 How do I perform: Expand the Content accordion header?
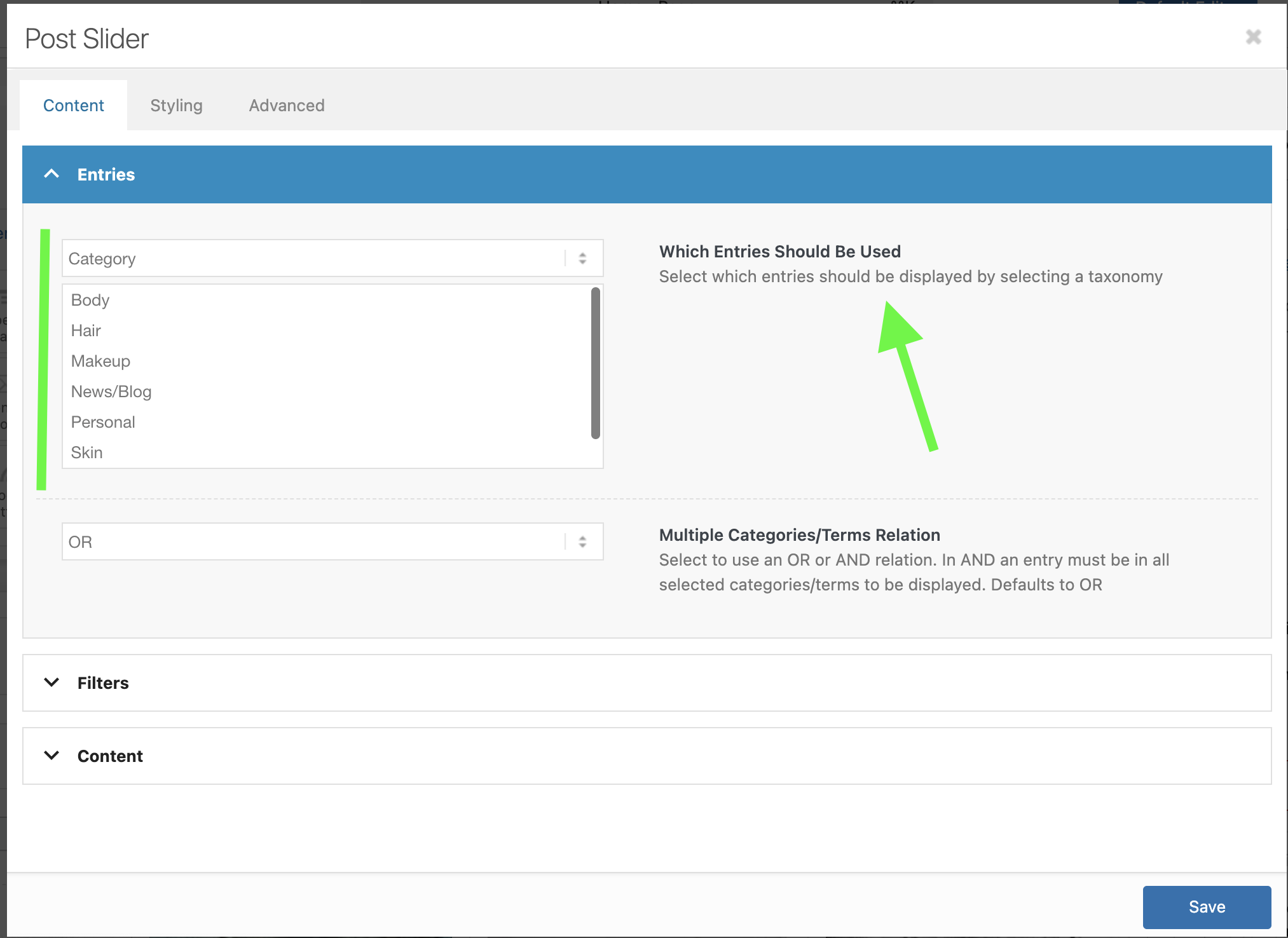coord(646,756)
